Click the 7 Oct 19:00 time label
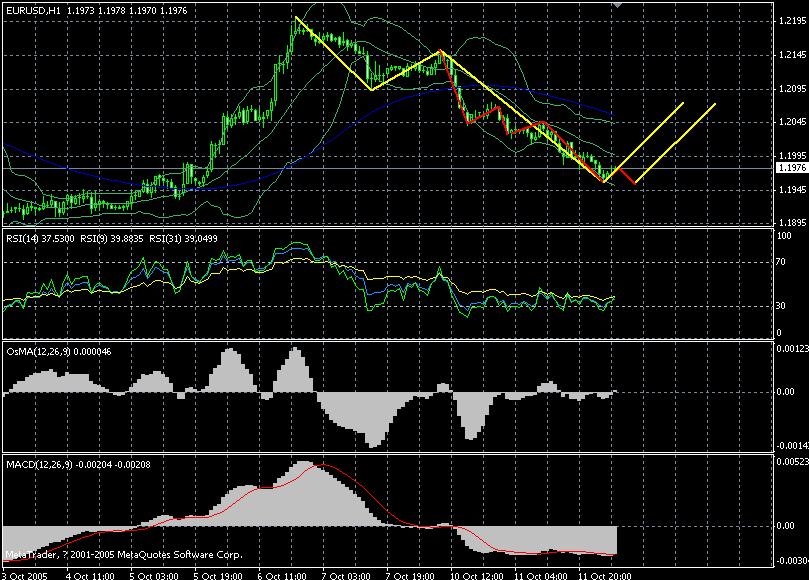 tap(410, 576)
